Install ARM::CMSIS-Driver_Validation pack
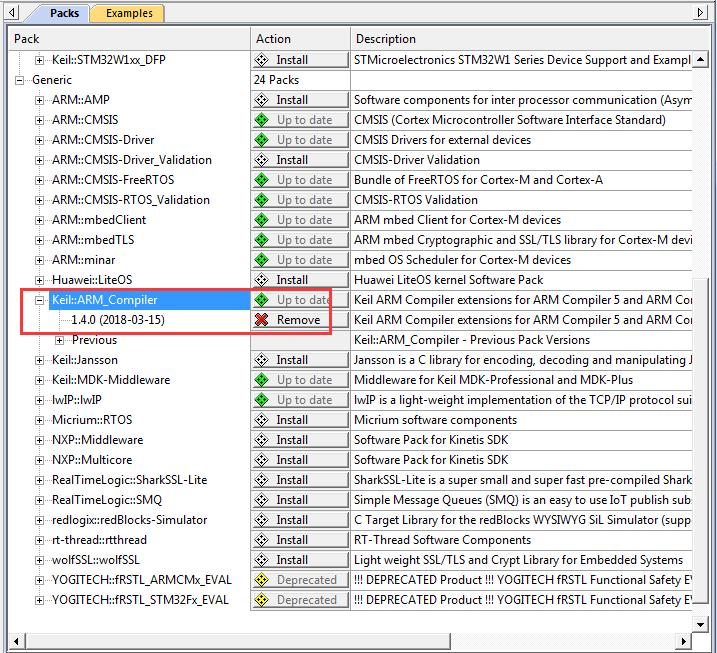Image resolution: width=717 pixels, height=653 pixels. click(x=300, y=160)
